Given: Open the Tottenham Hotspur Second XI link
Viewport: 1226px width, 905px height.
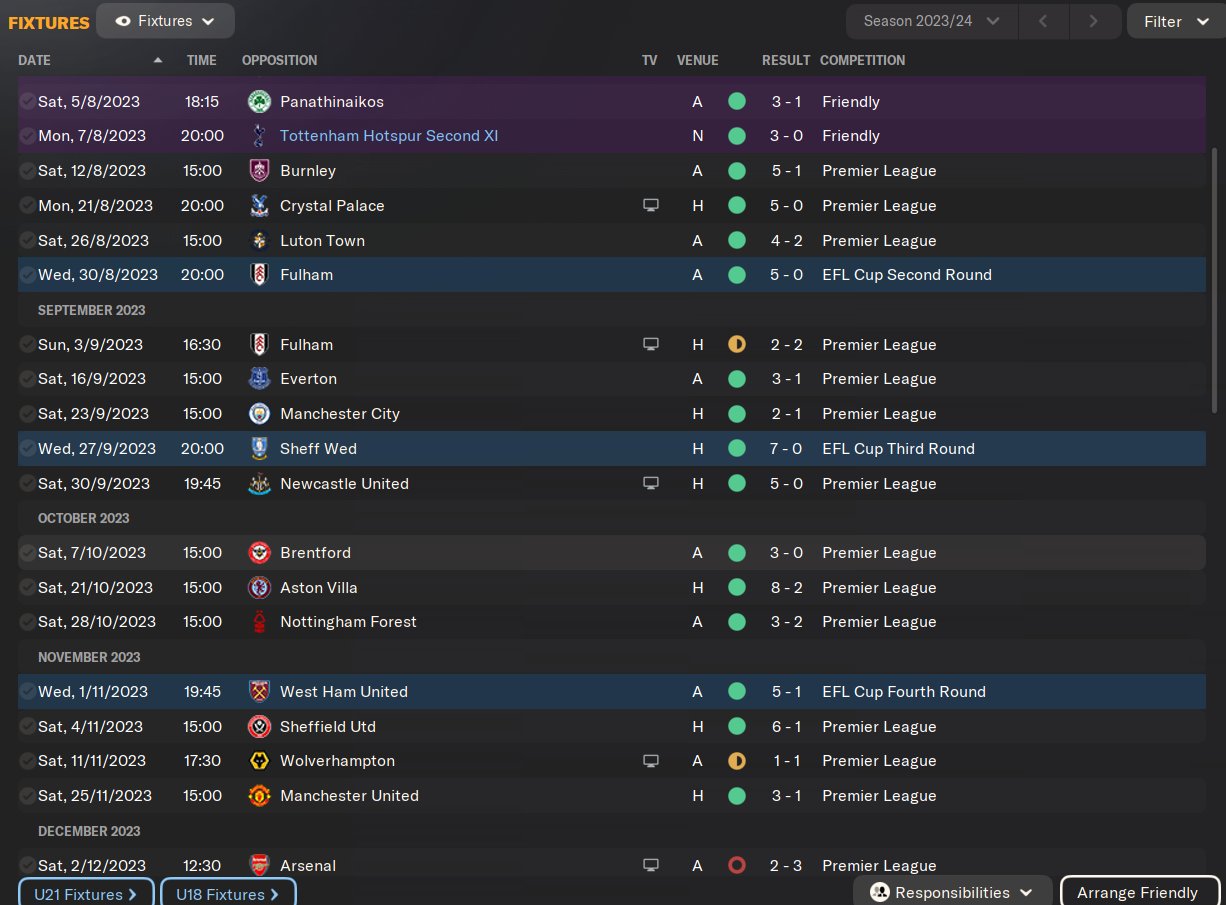Looking at the screenshot, I should pos(389,136).
